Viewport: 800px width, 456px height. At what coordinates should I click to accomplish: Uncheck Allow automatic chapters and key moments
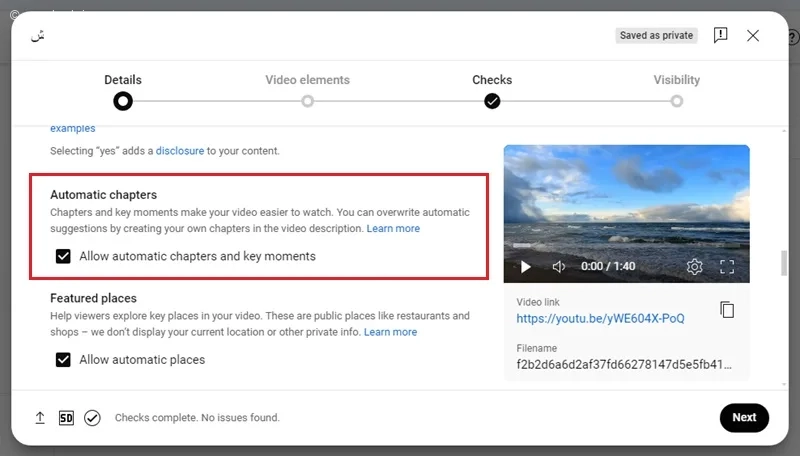(63, 256)
